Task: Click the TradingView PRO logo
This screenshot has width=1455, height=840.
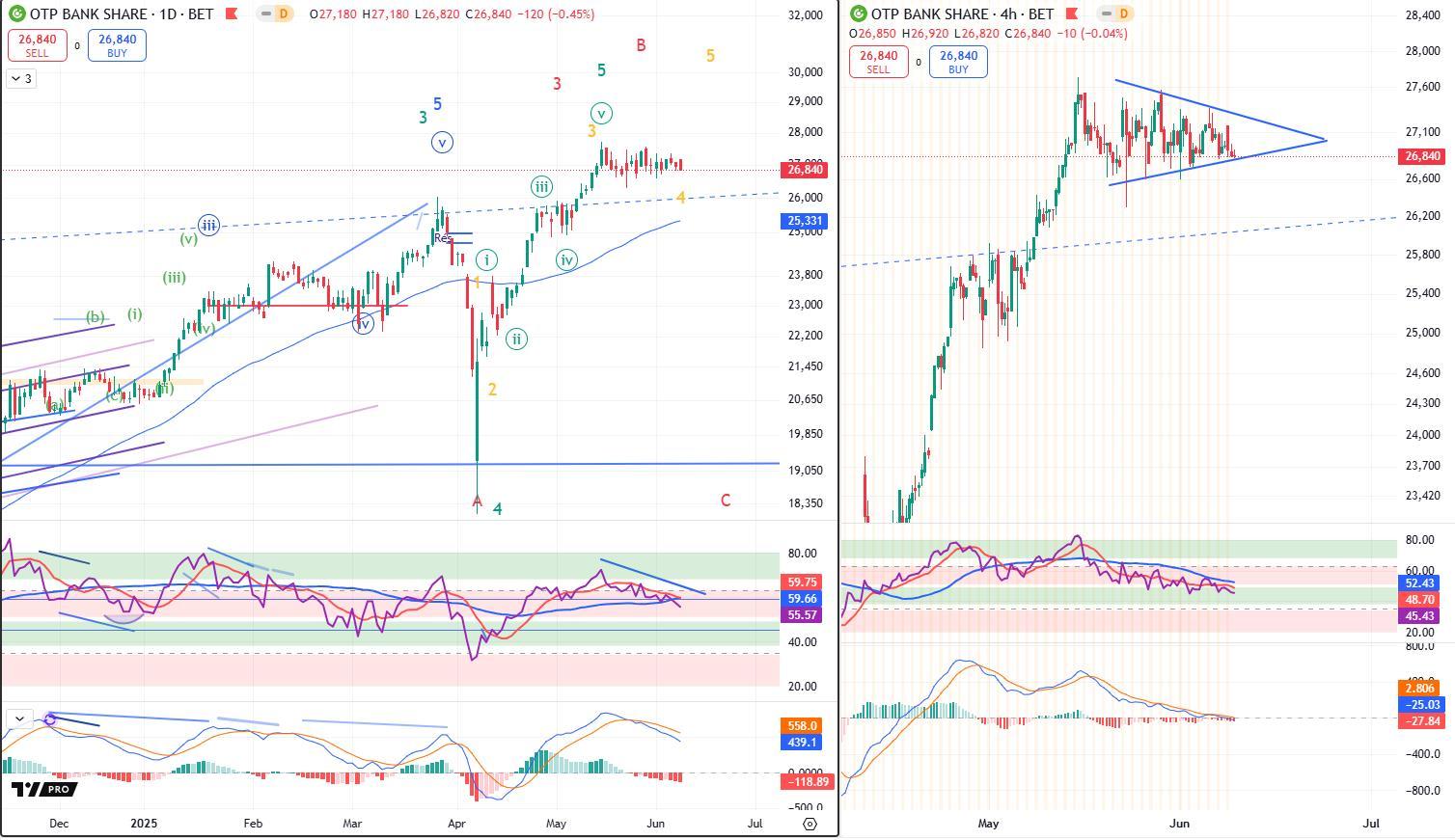Action: pyautogui.click(x=43, y=789)
